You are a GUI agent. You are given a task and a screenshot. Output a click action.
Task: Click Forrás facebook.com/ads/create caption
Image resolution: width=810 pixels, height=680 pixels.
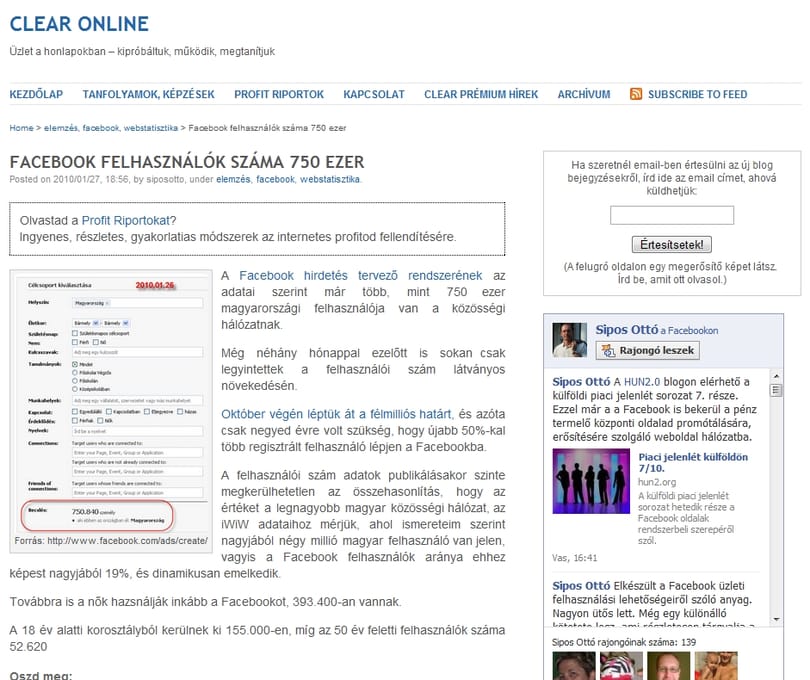click(x=111, y=541)
